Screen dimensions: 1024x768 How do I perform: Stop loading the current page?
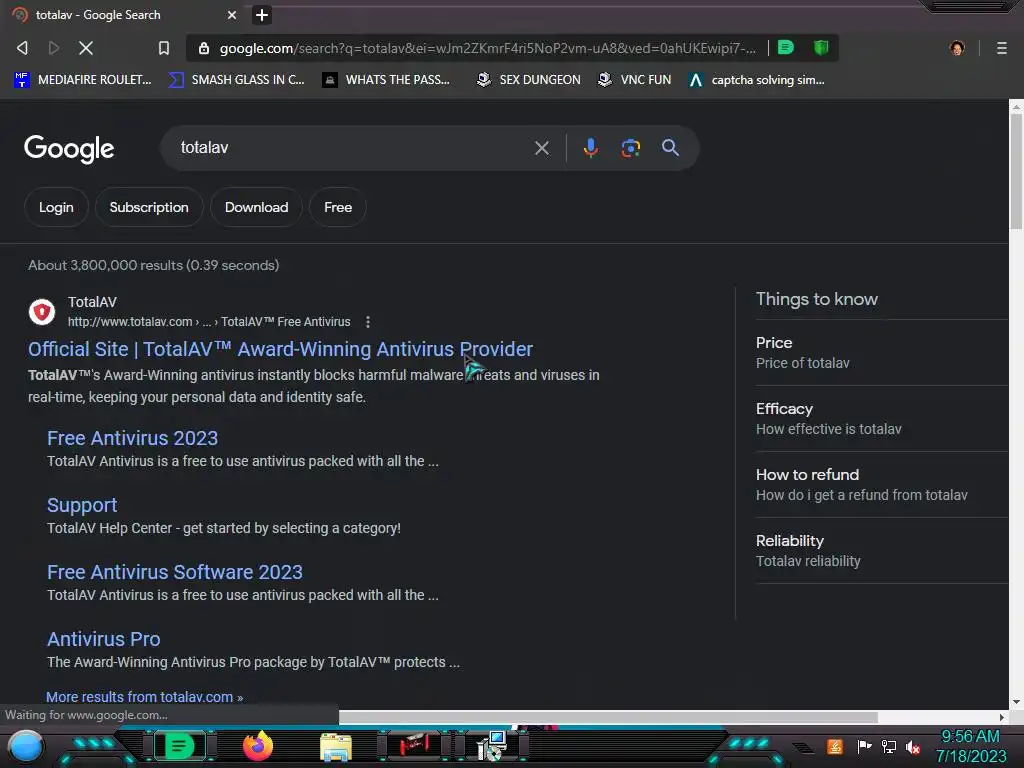pyautogui.click(x=86, y=48)
